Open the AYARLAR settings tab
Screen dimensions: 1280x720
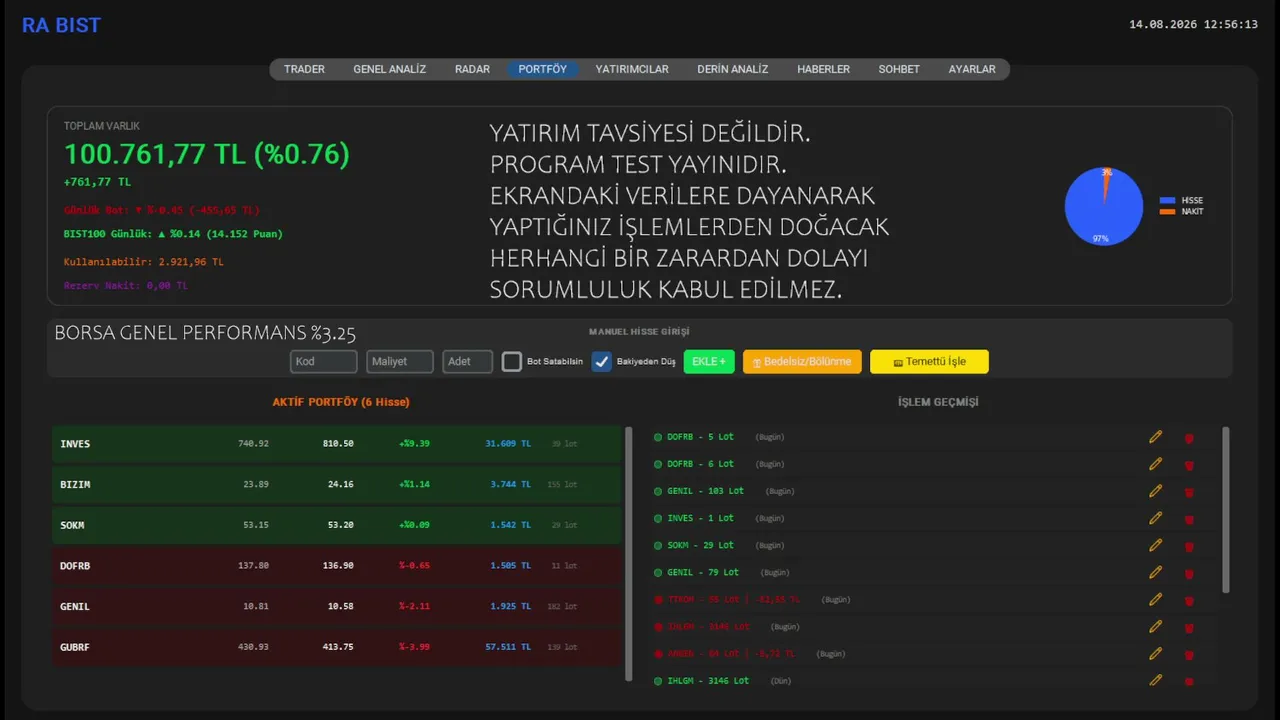point(972,69)
